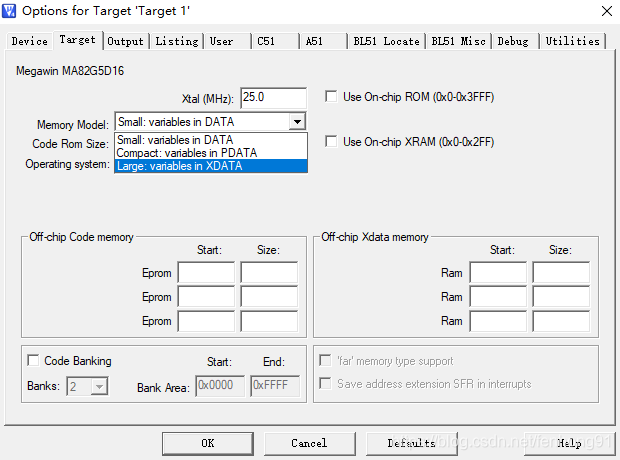Click third Eprom Start field
The height and width of the screenshot is (460, 620).
pos(206,321)
